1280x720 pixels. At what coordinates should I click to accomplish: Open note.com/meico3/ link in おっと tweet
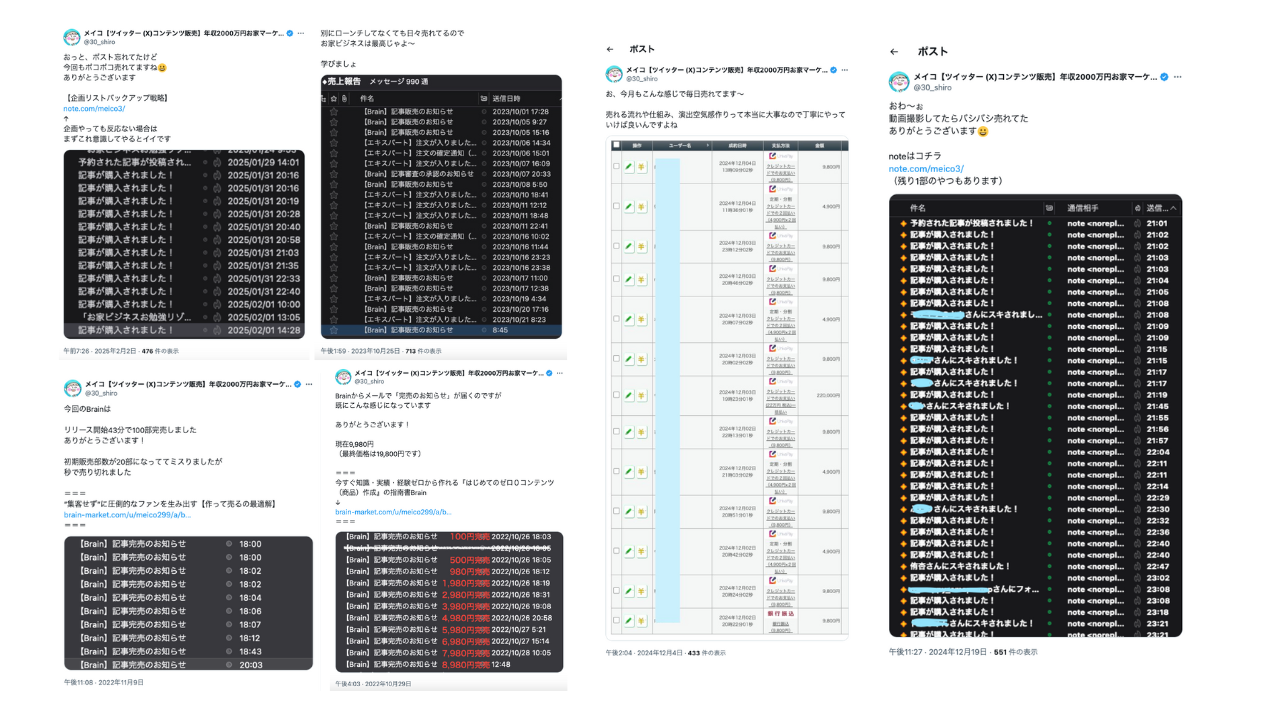[x=94, y=108]
